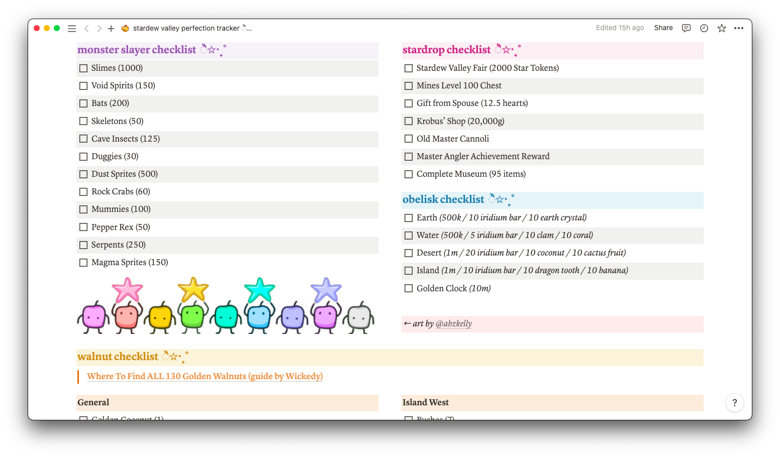Open the help question mark button
The width and height of the screenshot is (780, 457).
[x=734, y=403]
